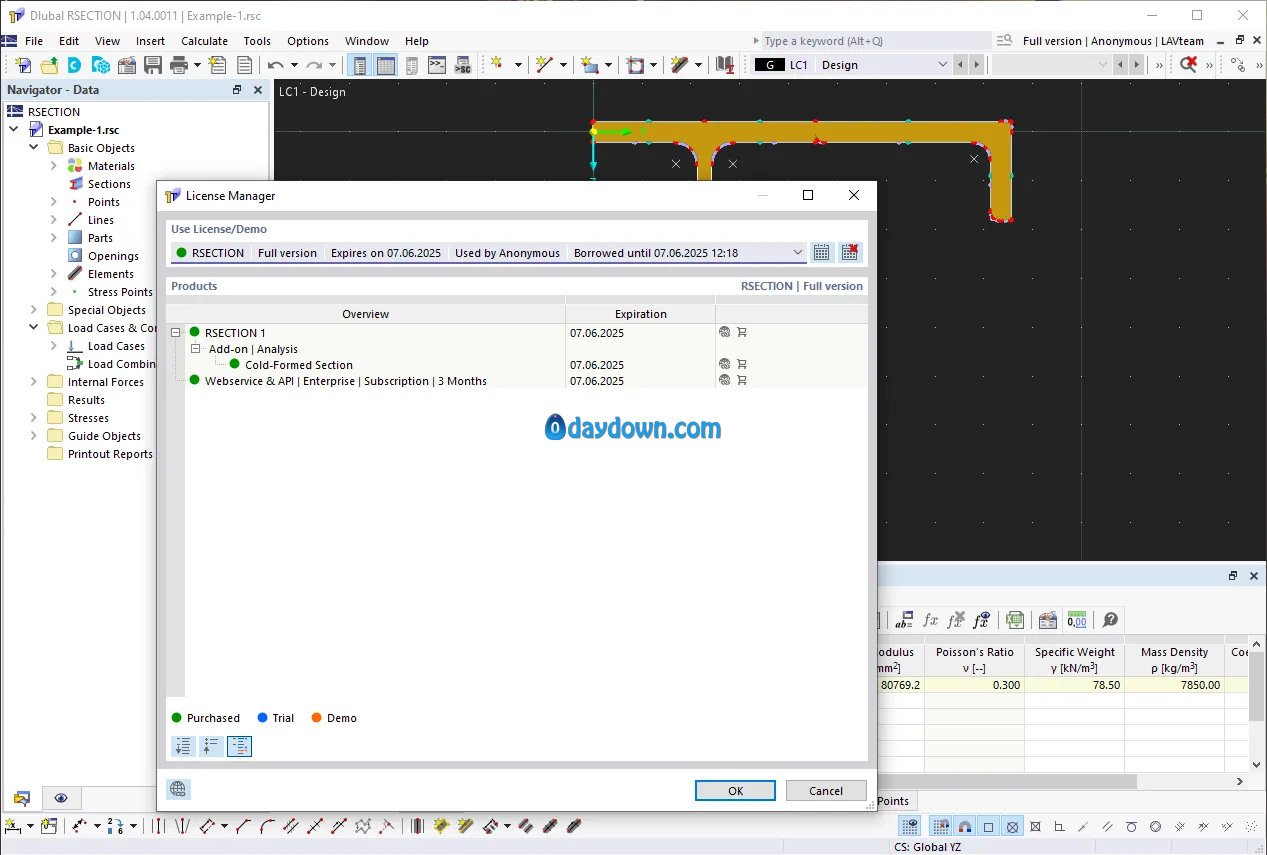Click the open file folder icon in toolbar

pos(49,65)
